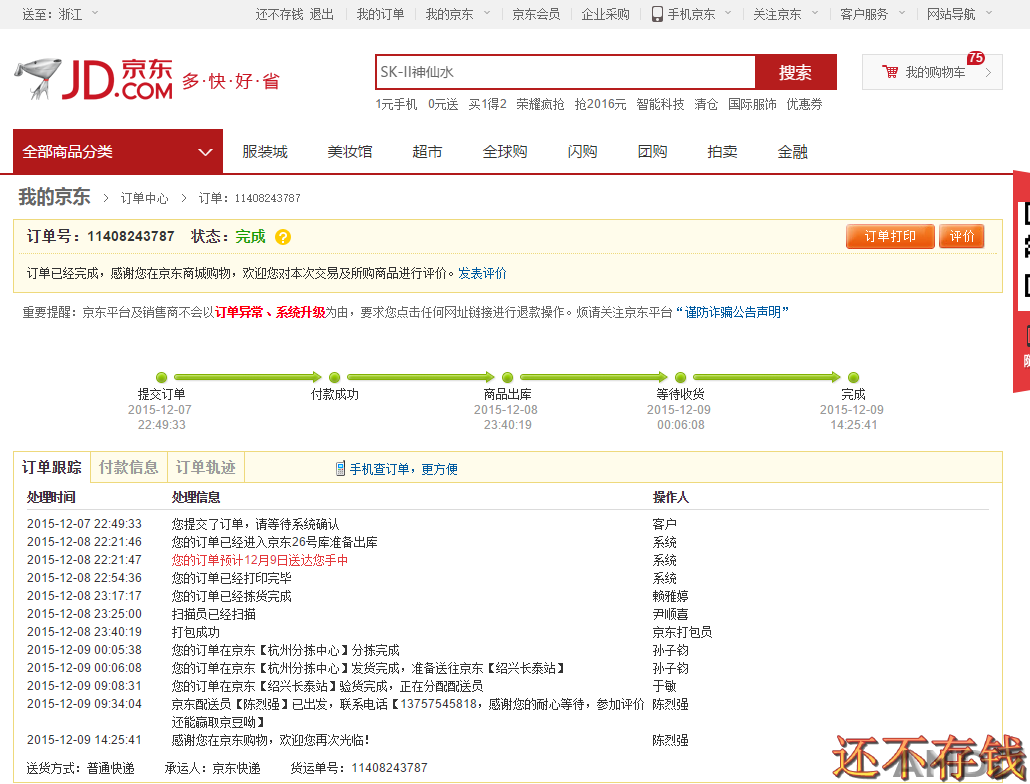
Task: Click the cart item count badge 75
Action: [975, 58]
